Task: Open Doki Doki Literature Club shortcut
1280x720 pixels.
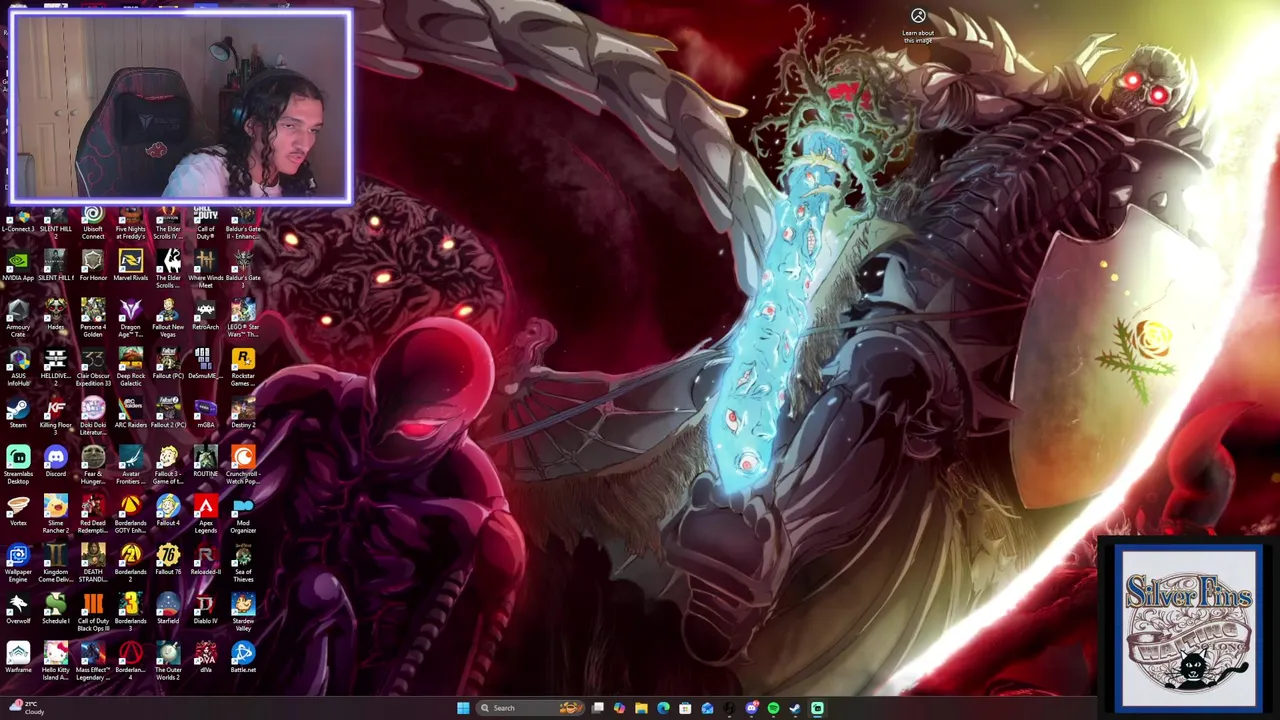Action: click(93, 417)
